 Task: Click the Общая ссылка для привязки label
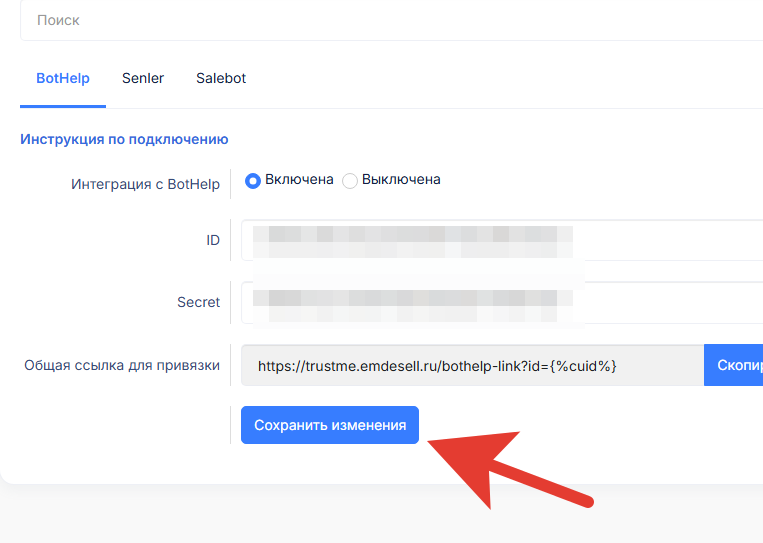[x=122, y=365]
